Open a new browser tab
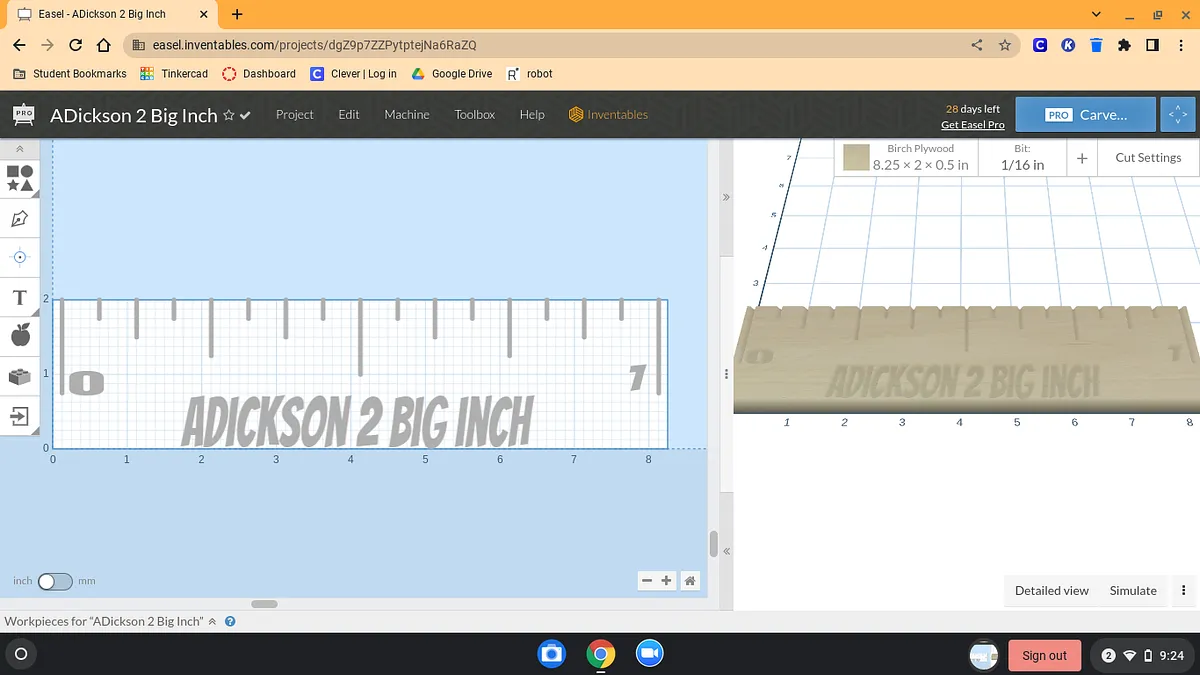Screen dimensions: 1200x675 [237, 15]
